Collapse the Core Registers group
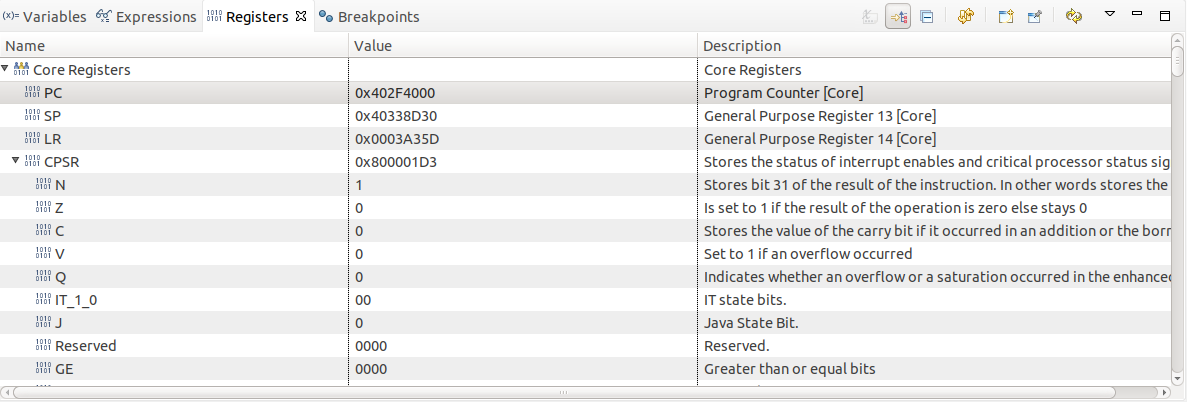The image size is (1187, 402). click(6, 70)
